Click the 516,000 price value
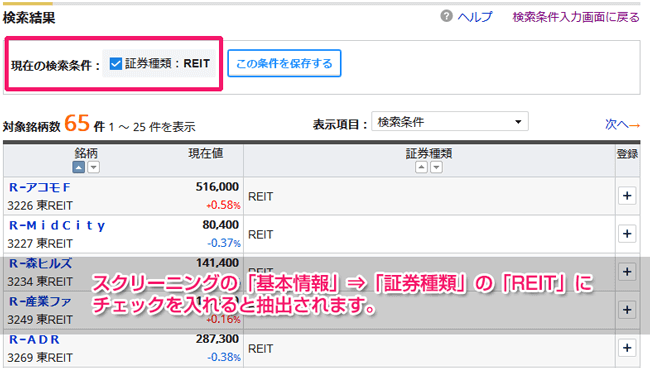Viewport: 650px width, 368px height. [x=217, y=186]
